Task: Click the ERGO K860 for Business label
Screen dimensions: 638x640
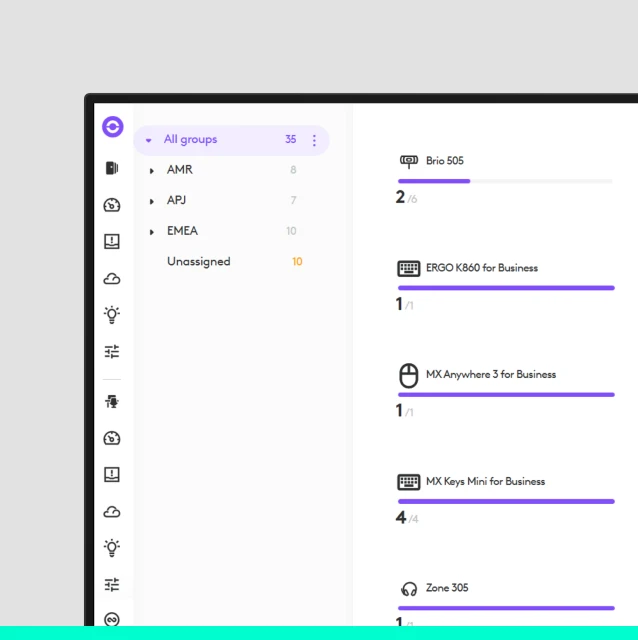Action: [x=482, y=268]
